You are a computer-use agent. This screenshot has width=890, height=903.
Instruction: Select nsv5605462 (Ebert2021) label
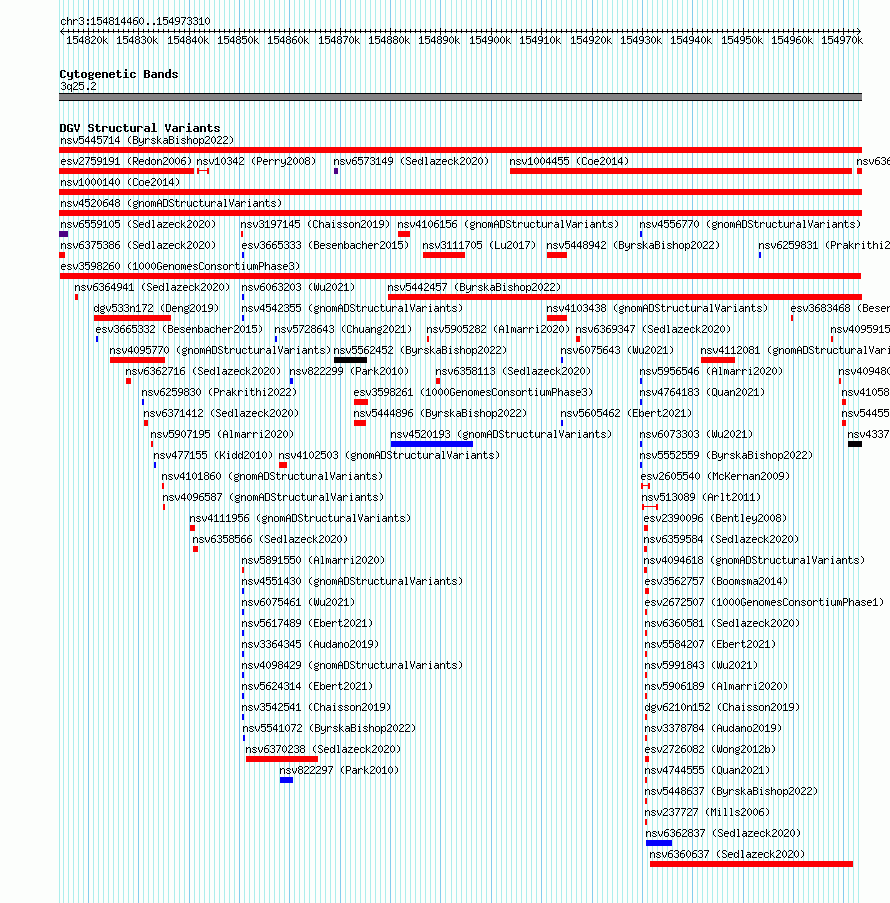point(626,413)
